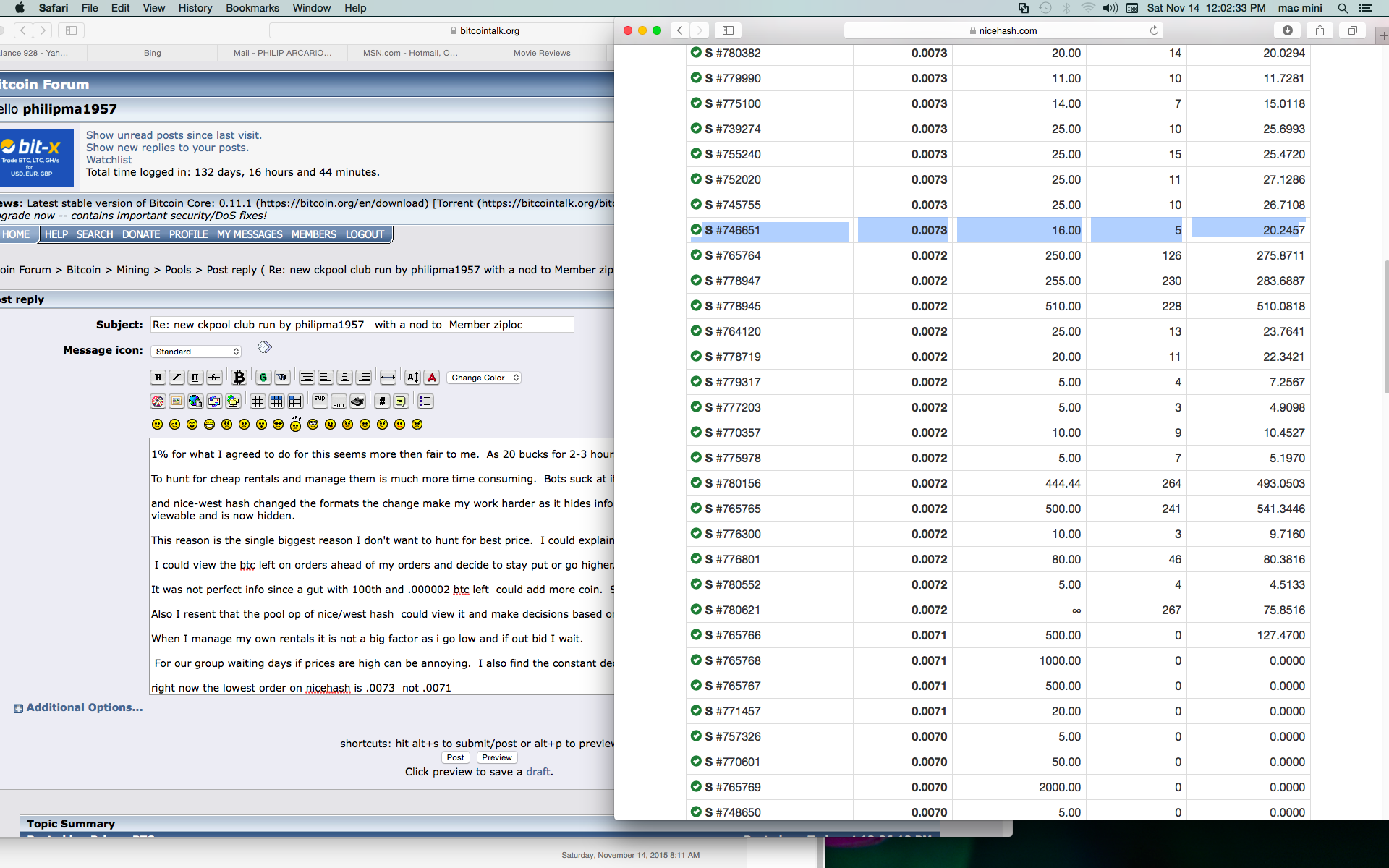Screen dimensions: 1389x868
Task: Insert superscript text
Action: tap(320, 400)
